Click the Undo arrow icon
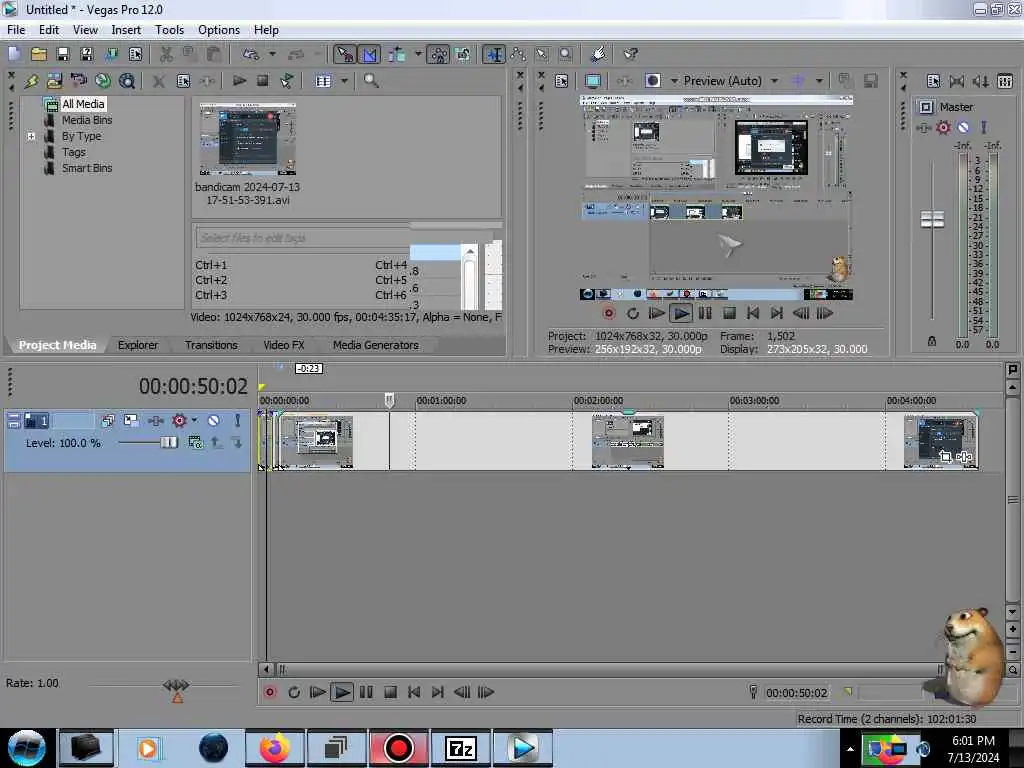 click(251, 54)
